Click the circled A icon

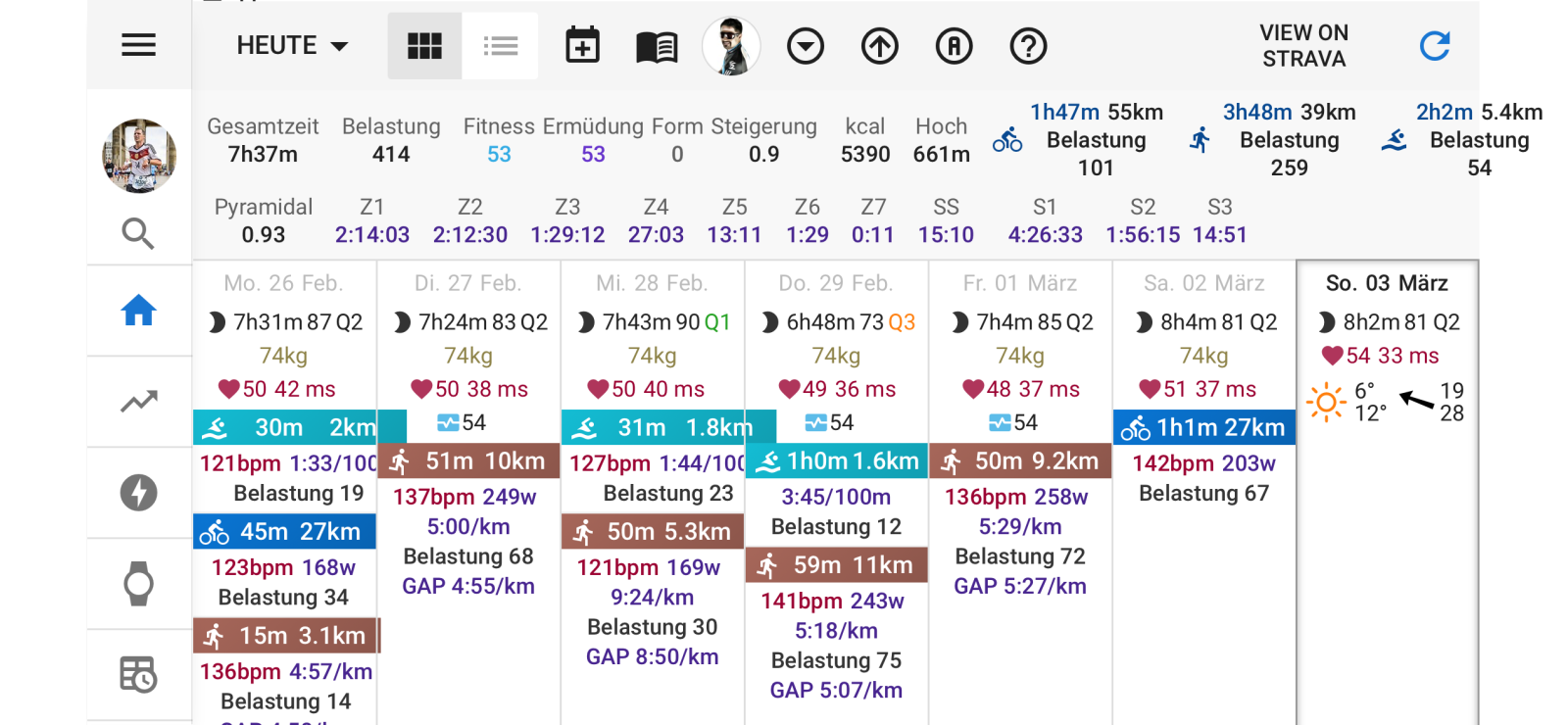[x=954, y=46]
